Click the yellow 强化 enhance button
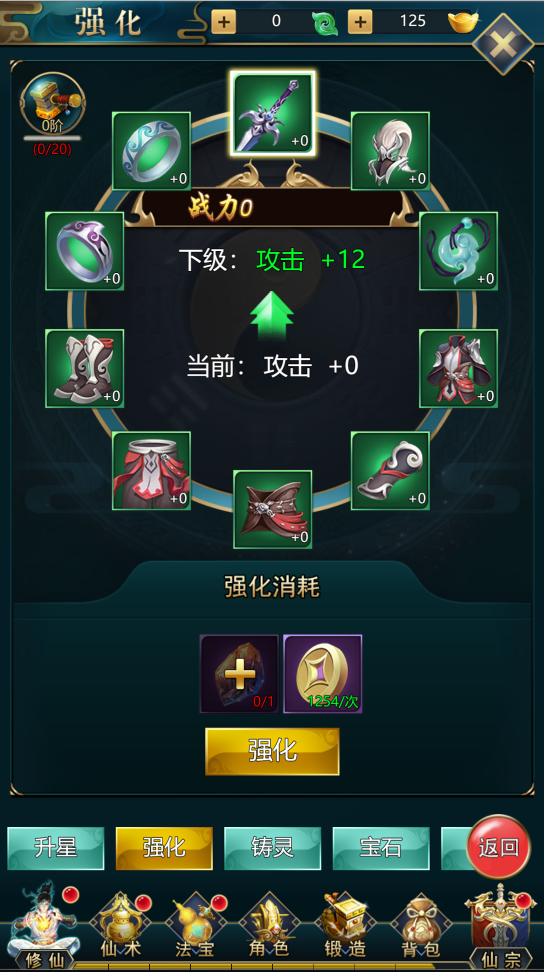 coord(273,751)
